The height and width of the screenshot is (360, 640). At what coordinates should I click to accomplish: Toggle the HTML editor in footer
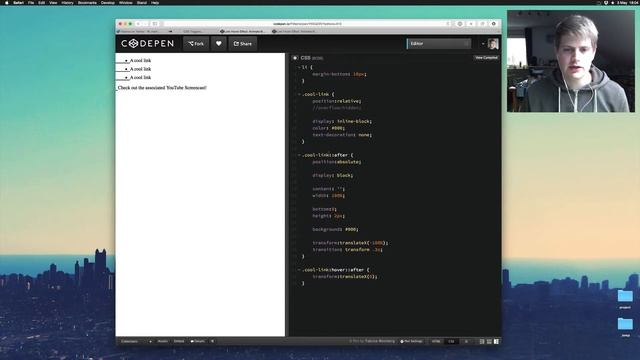click(x=436, y=341)
